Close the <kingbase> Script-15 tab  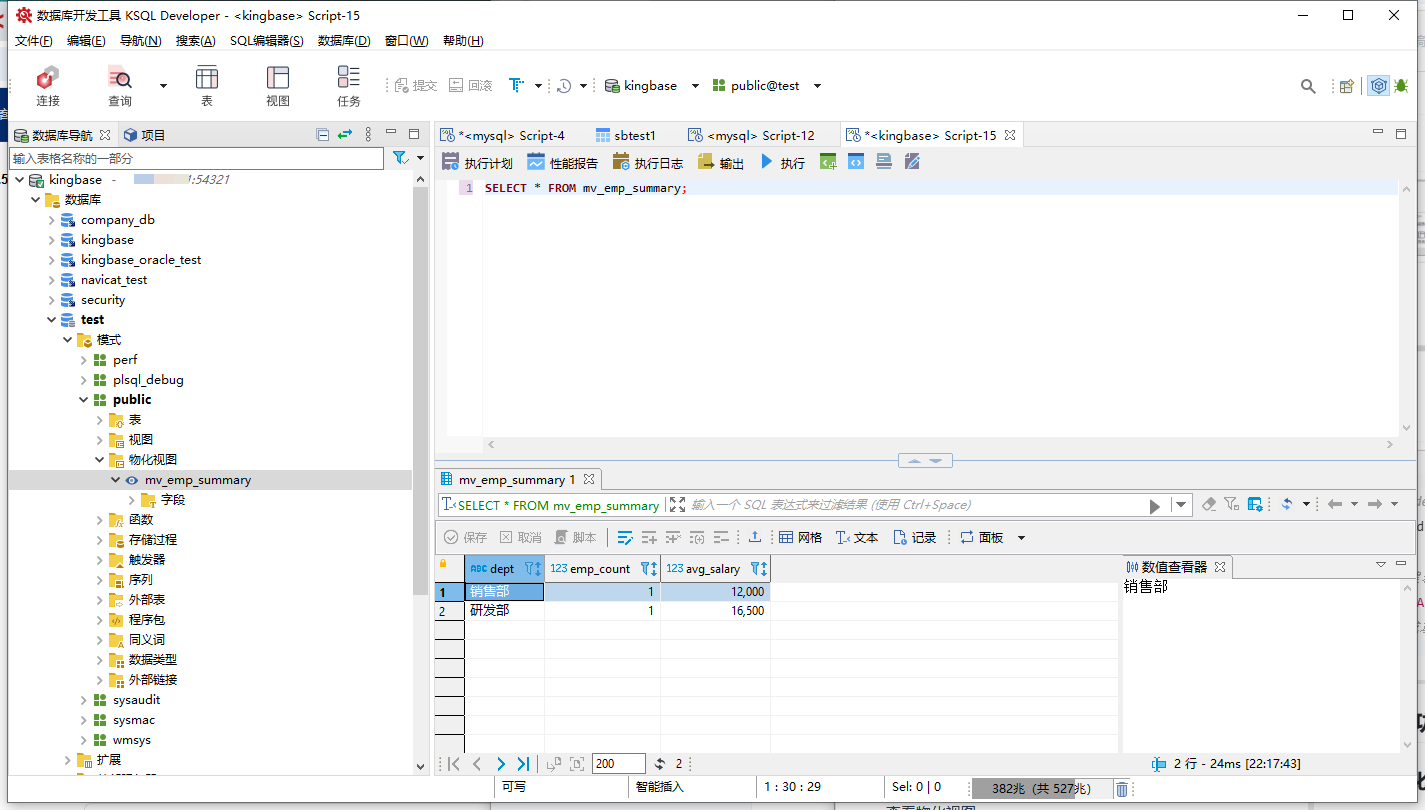pyautogui.click(x=1010, y=135)
